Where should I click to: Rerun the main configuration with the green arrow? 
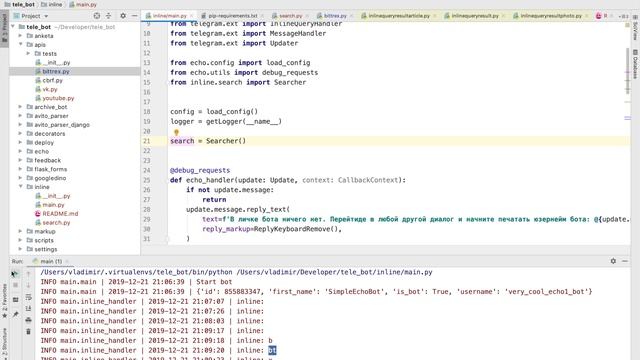pyautogui.click(x=15, y=274)
